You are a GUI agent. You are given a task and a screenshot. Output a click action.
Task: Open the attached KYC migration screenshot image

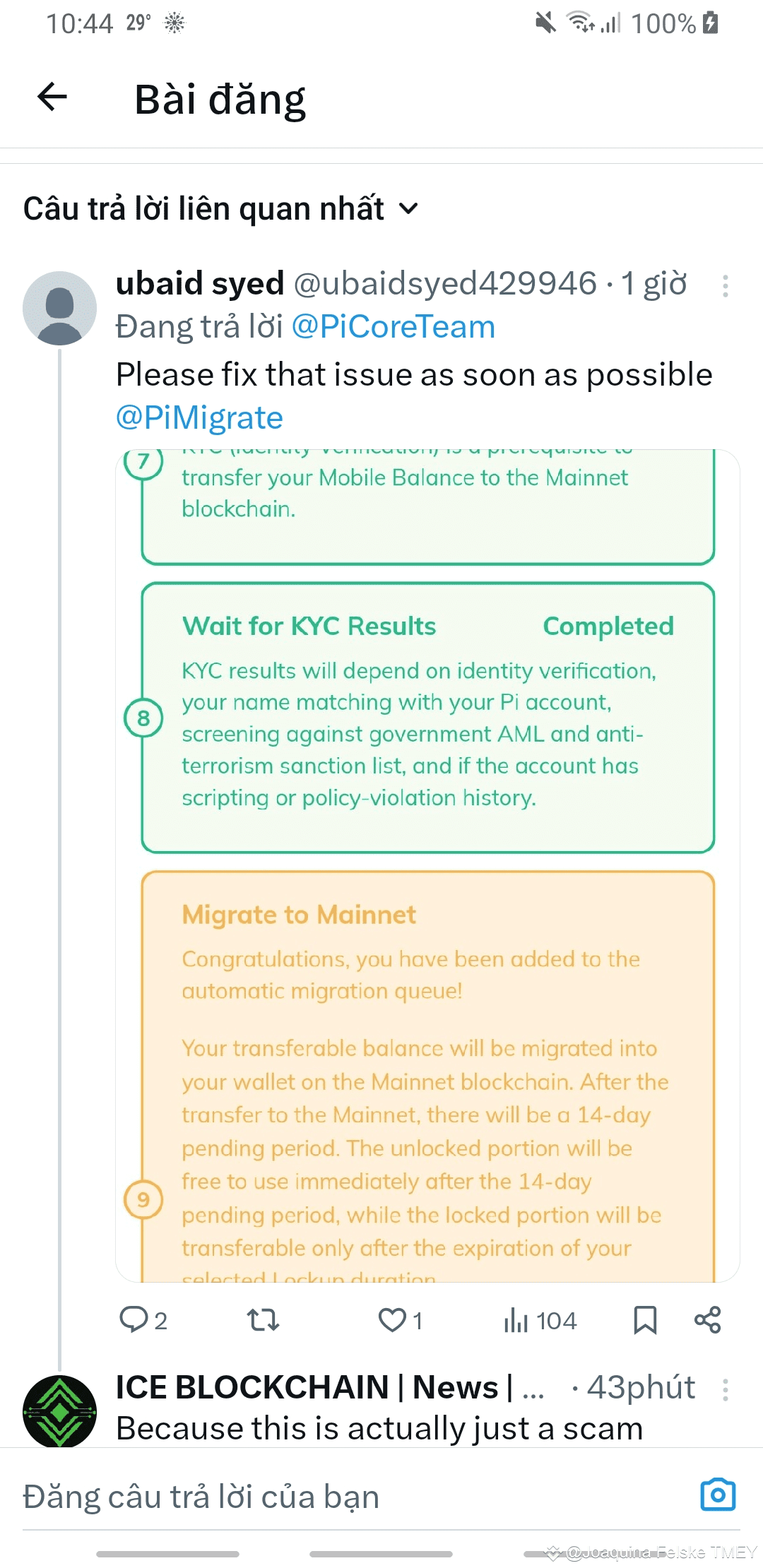pos(427,865)
